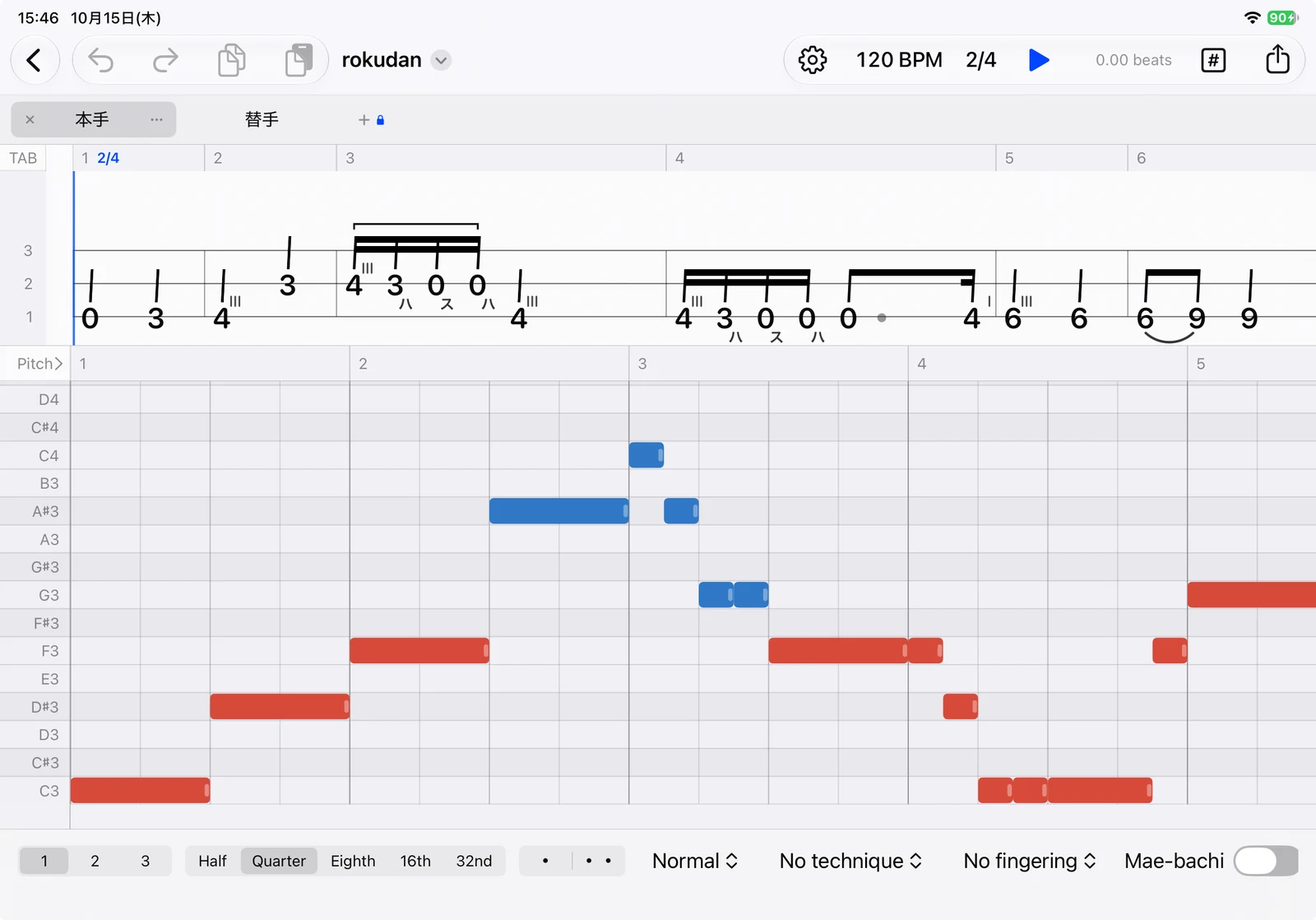Choose Quarter note duration
Image resolution: width=1316 pixels, height=920 pixels.
click(279, 861)
